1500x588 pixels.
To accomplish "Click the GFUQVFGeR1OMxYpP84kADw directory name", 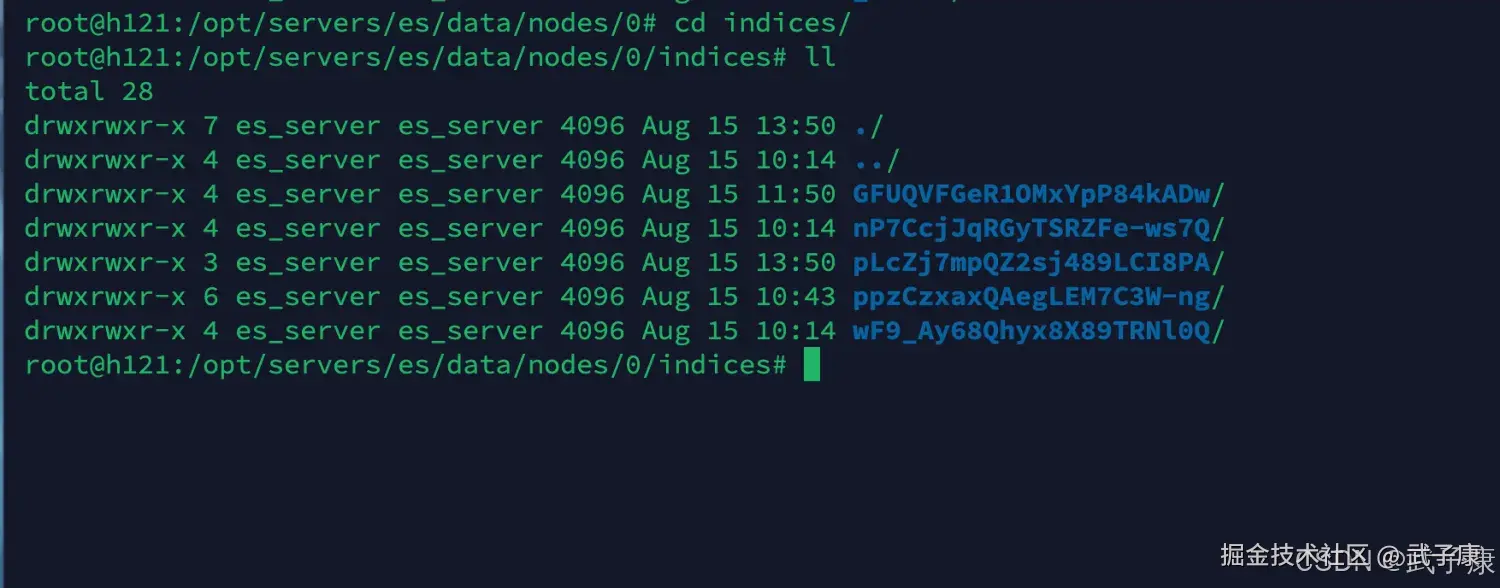I will tap(1037, 194).
